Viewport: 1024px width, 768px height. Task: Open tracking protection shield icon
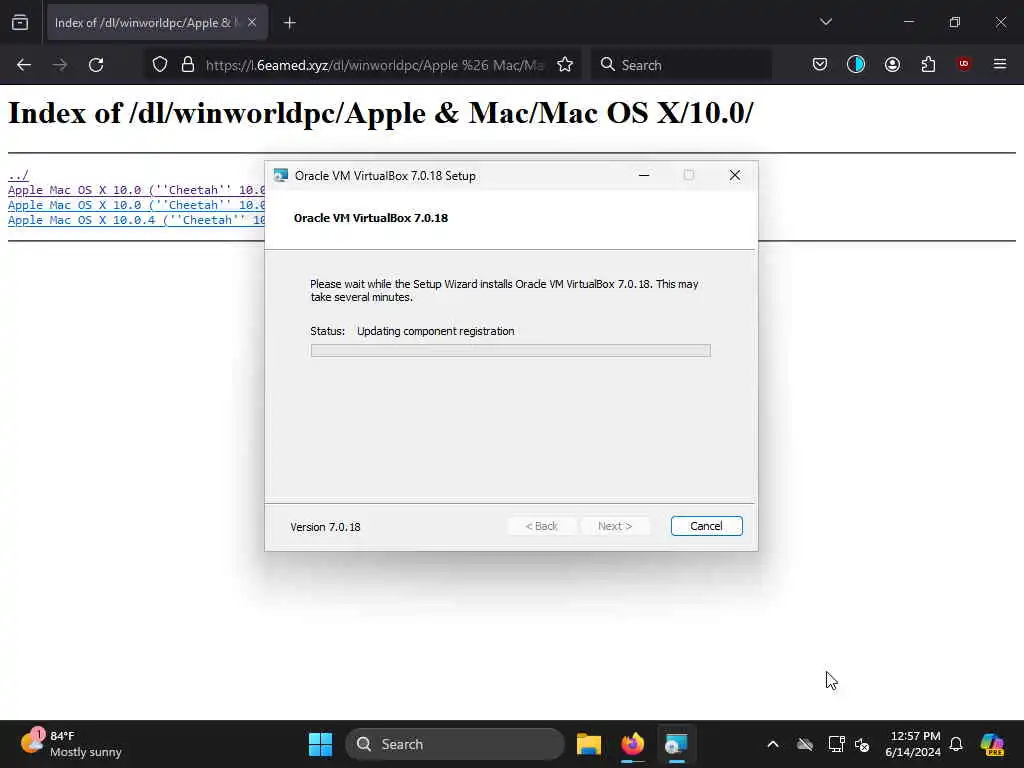click(160, 65)
